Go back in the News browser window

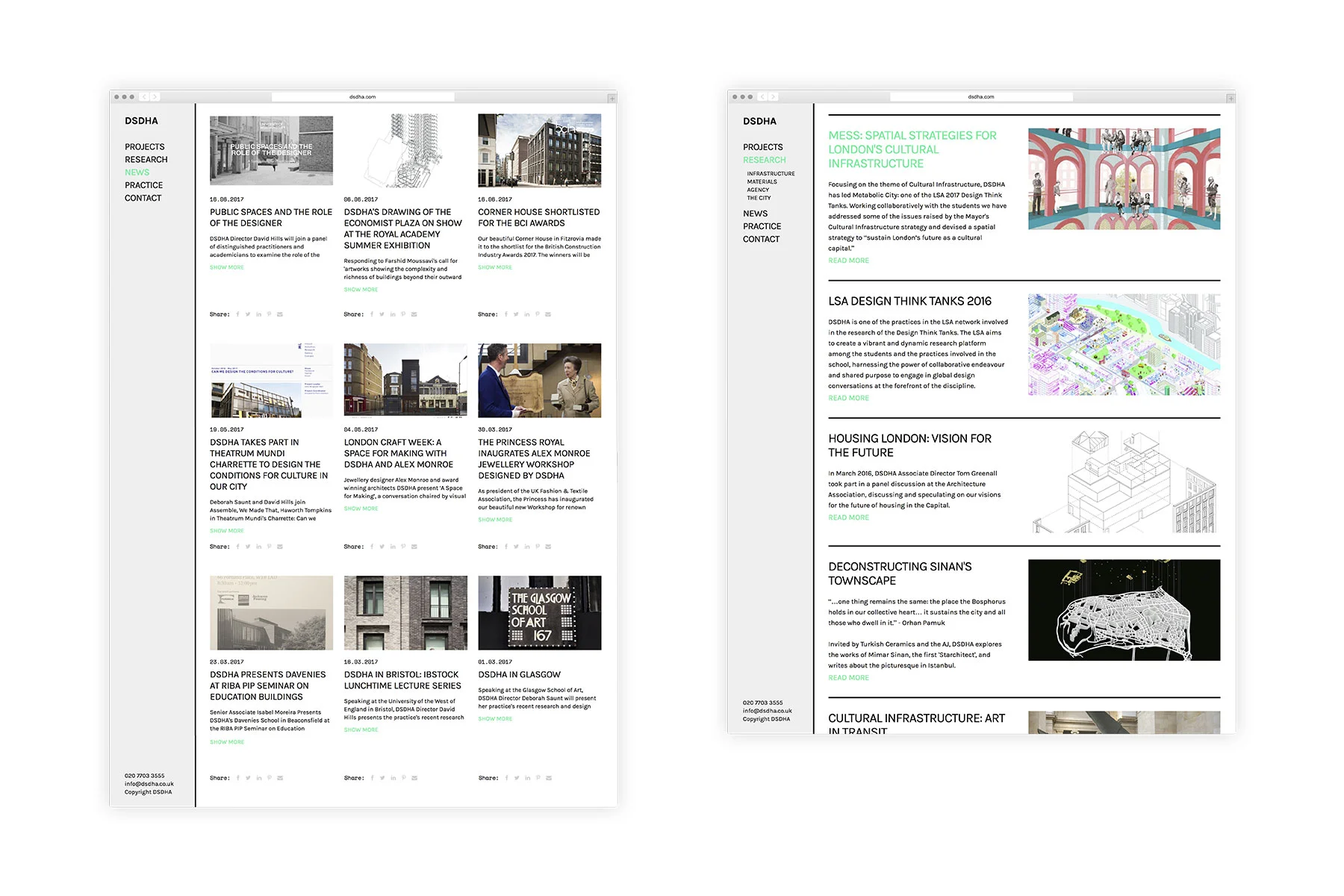pos(144,97)
